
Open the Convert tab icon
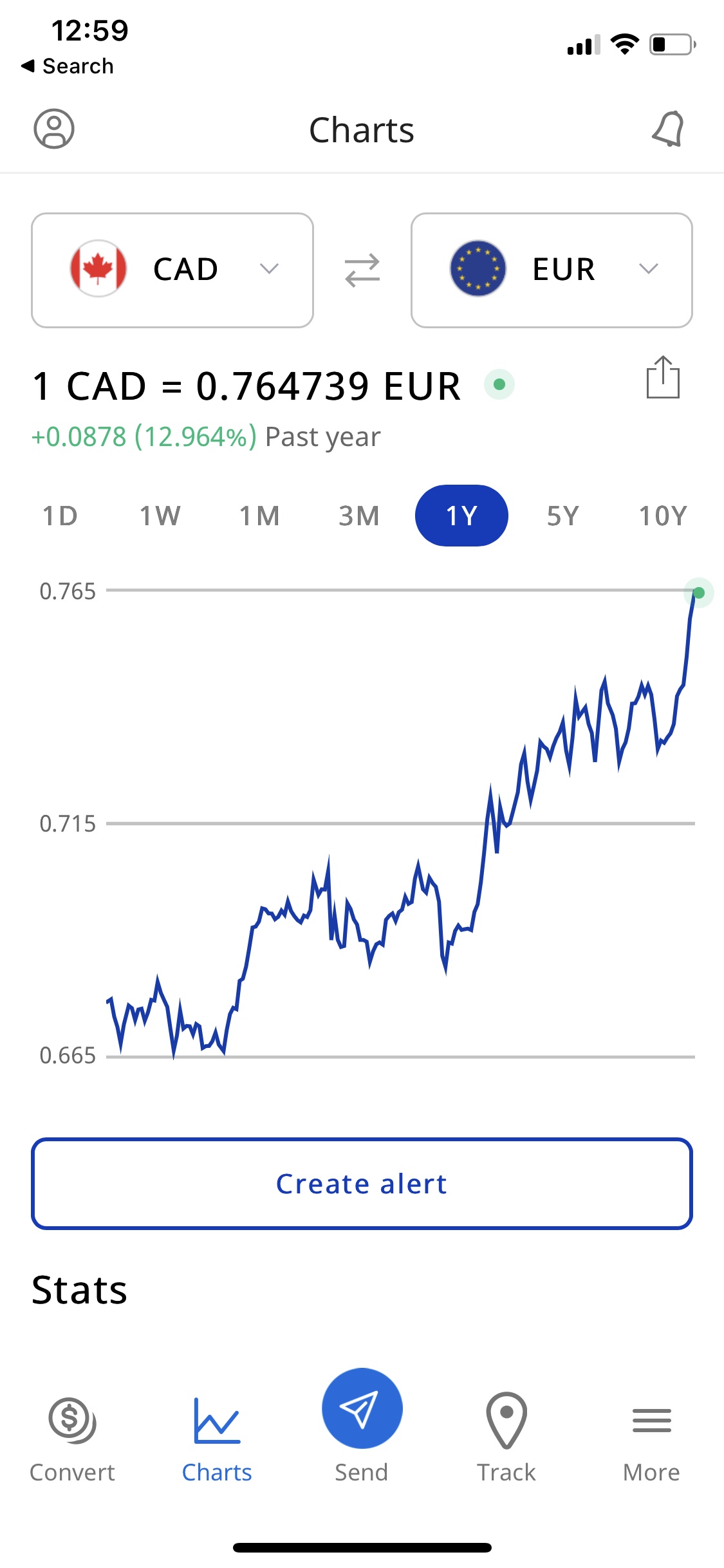coord(72,1421)
